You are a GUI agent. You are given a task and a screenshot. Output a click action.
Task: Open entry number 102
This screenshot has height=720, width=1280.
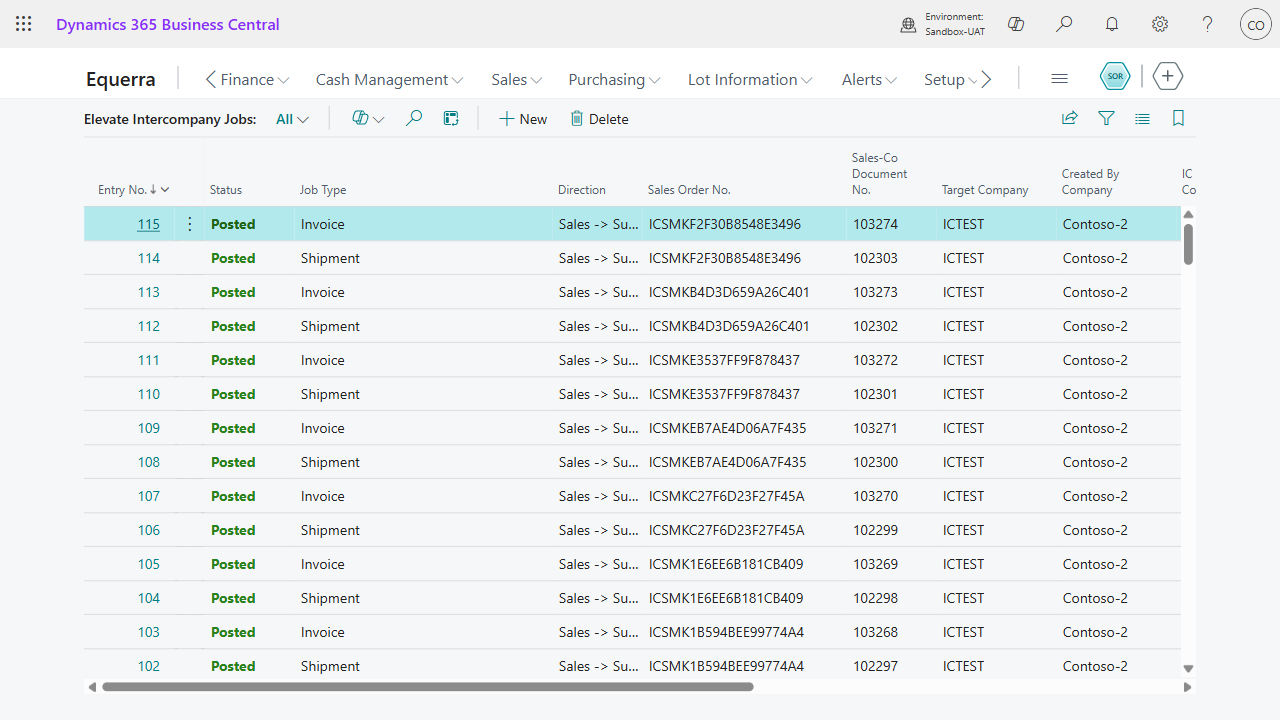tap(148, 666)
